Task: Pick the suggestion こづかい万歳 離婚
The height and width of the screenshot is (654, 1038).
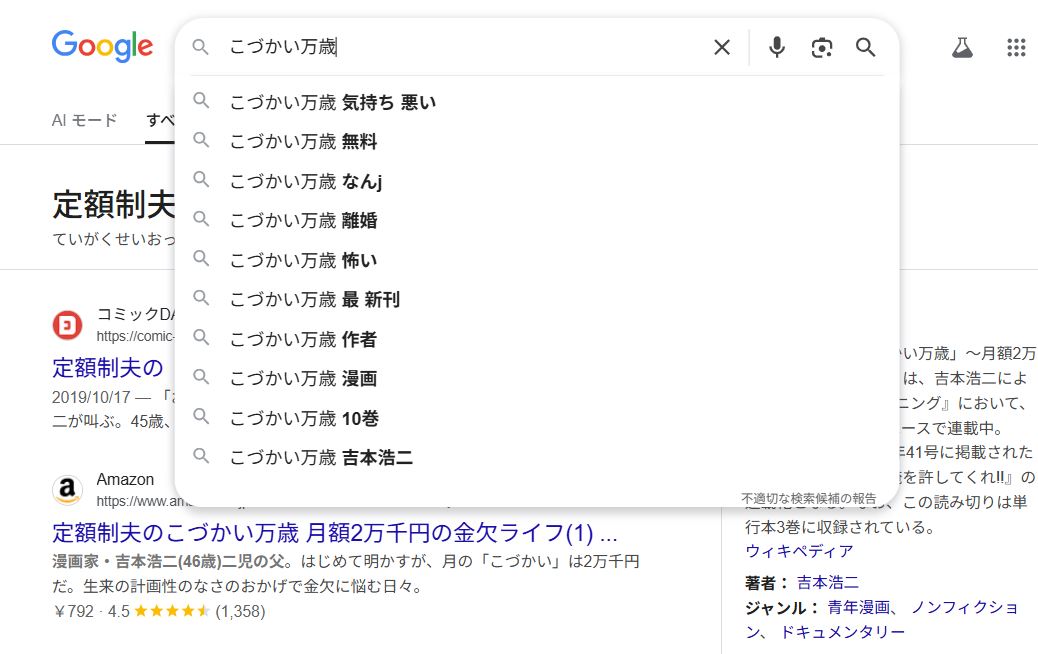Action: [x=303, y=221]
